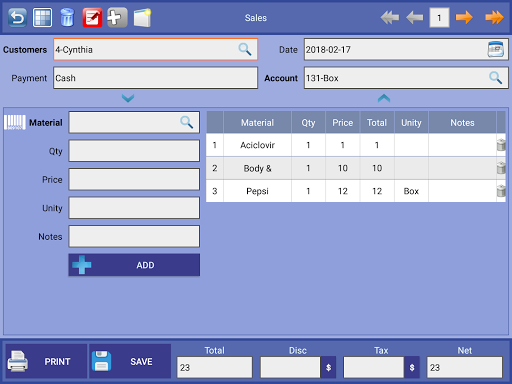Collapse section with up chevron
512x384 pixels.
pos(384,98)
